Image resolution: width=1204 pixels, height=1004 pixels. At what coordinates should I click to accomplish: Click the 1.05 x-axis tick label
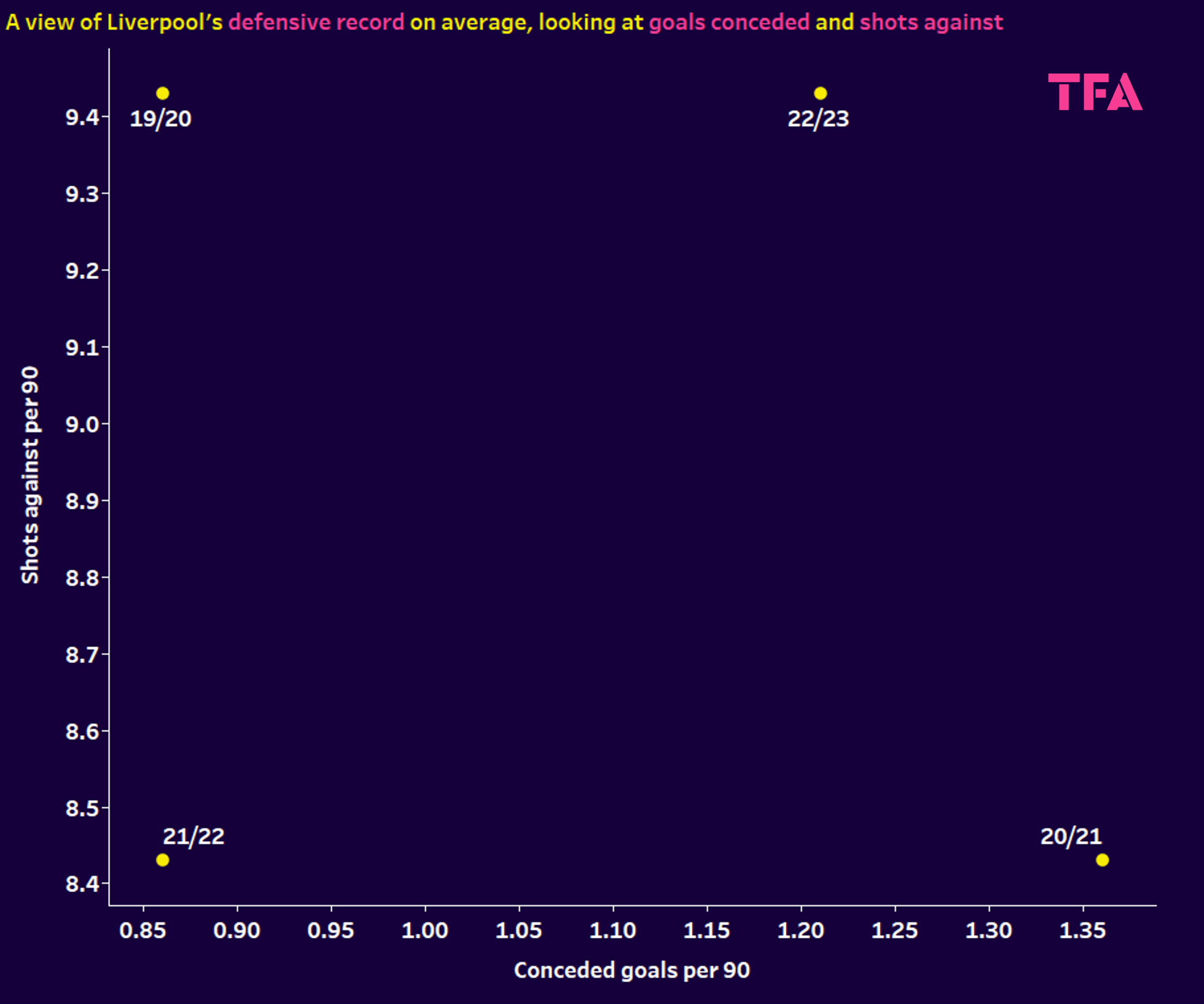[x=519, y=931]
